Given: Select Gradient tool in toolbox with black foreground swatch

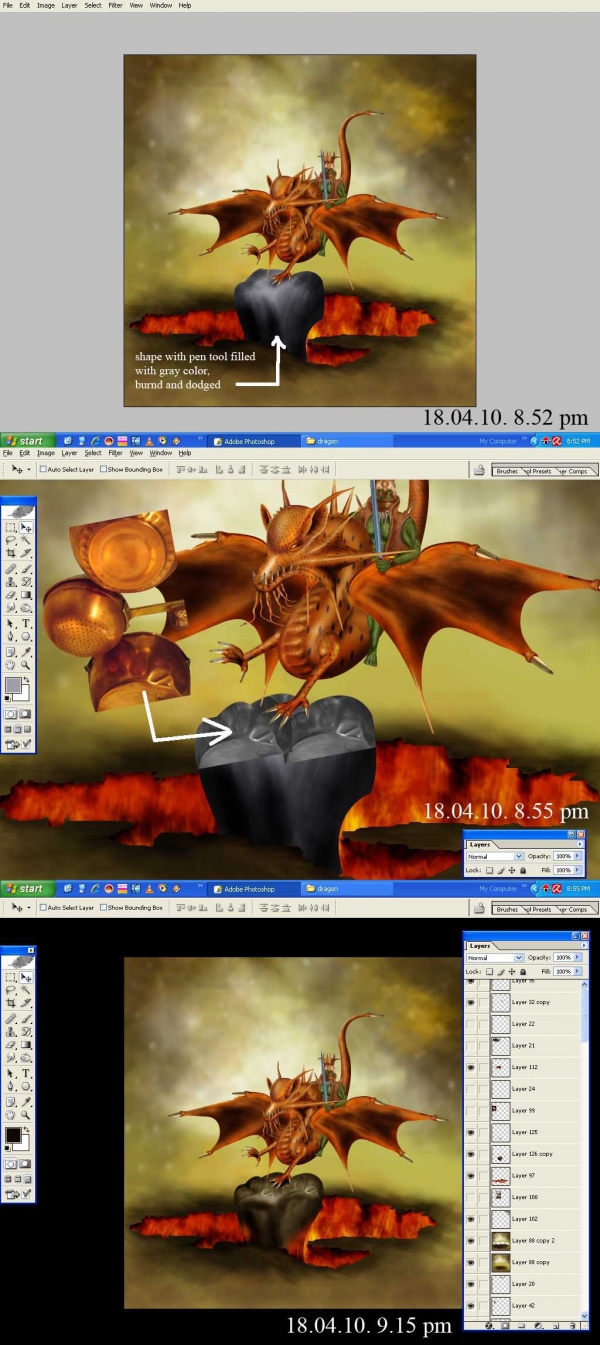Looking at the screenshot, I should tap(26, 1045).
